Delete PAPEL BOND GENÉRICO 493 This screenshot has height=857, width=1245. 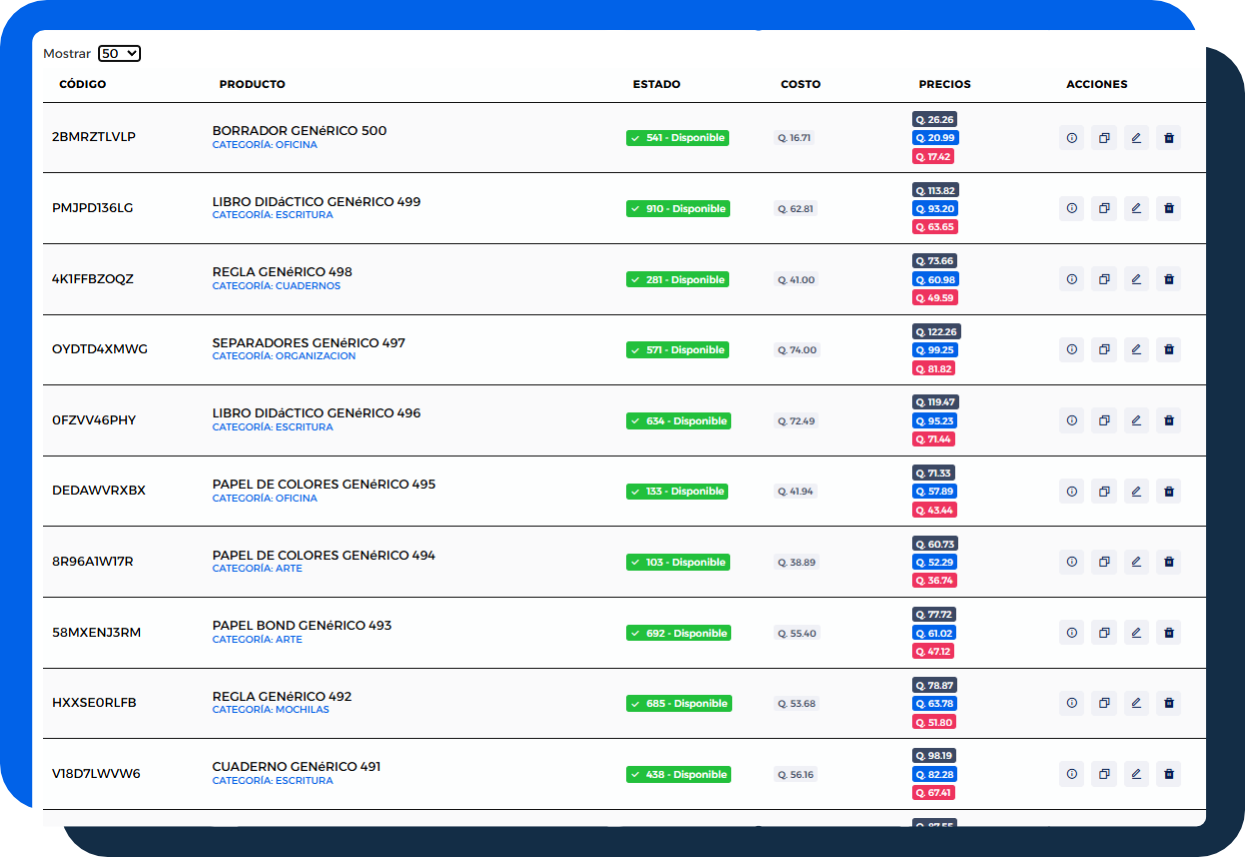1169,632
